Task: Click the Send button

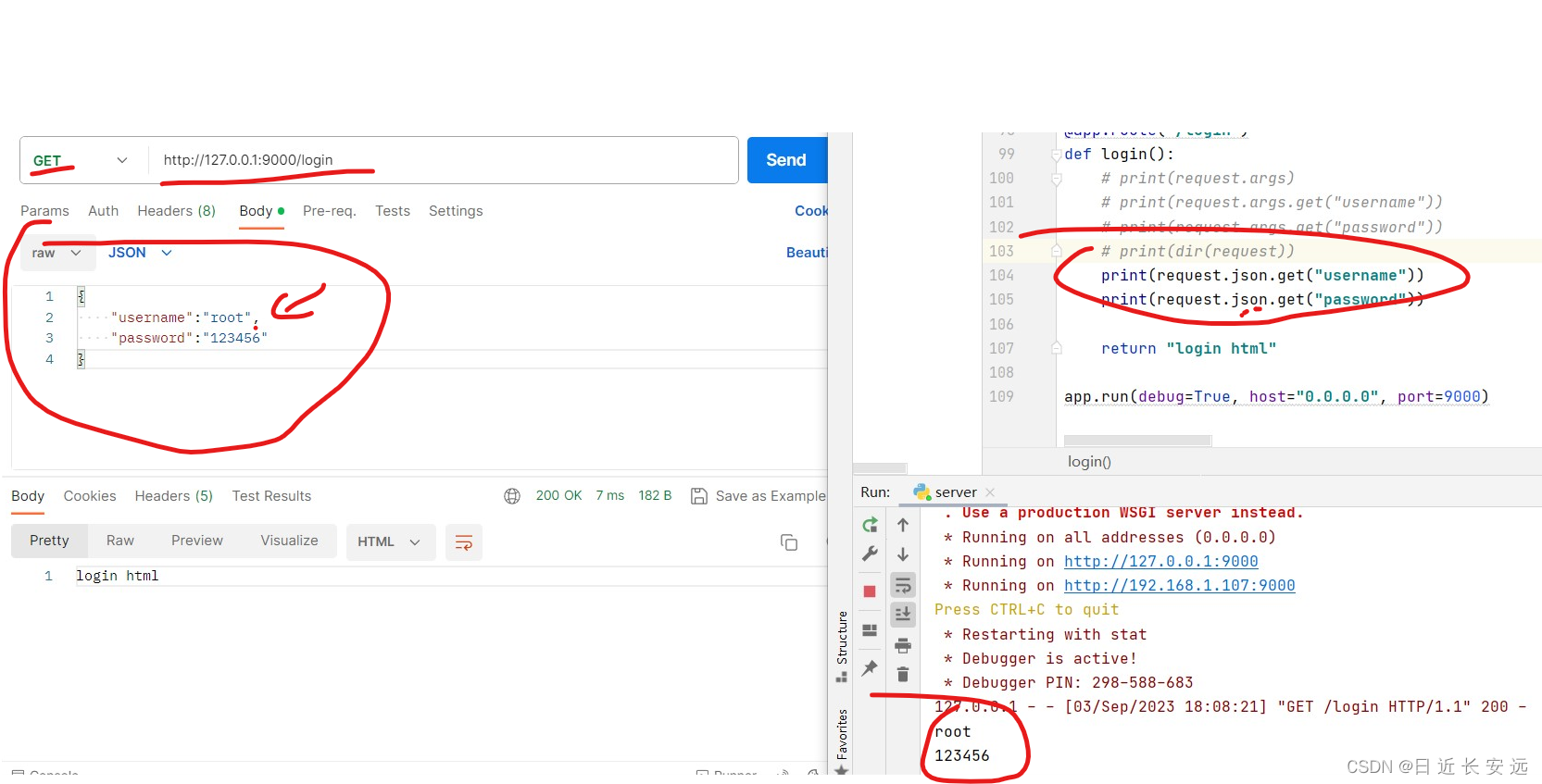Action: click(786, 160)
